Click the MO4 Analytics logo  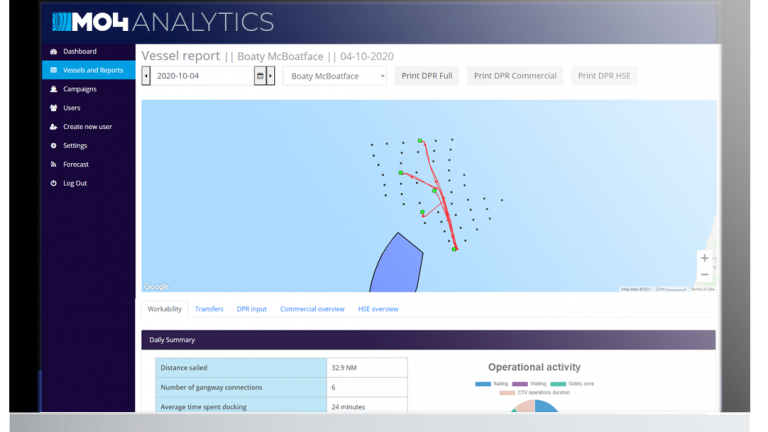click(163, 23)
